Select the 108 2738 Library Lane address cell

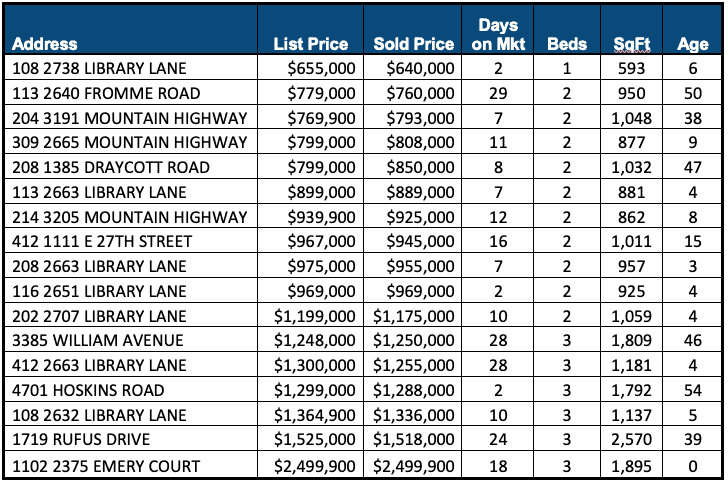[100, 69]
